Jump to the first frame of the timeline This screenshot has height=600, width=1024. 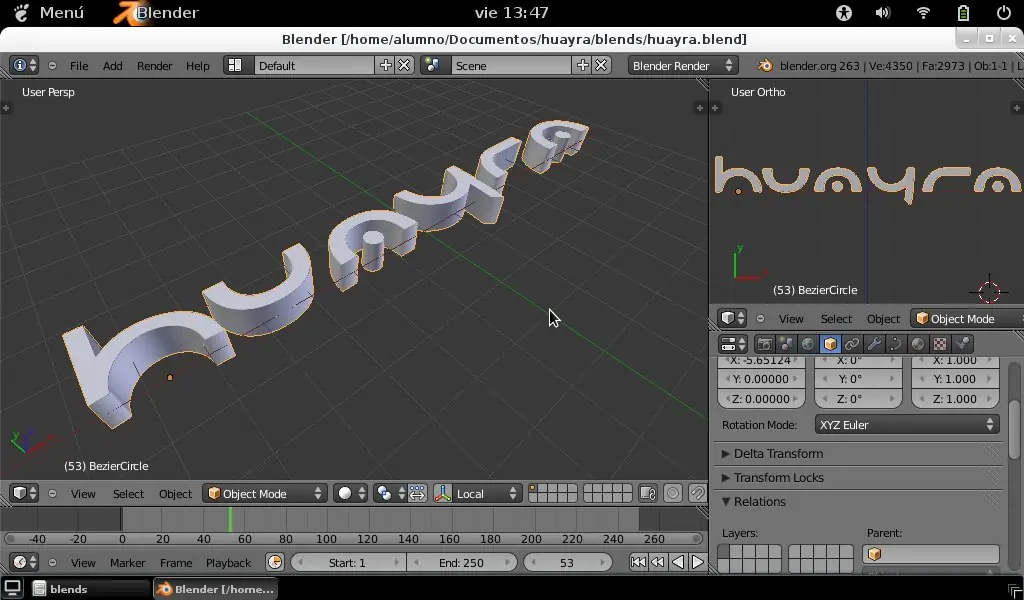[638, 562]
